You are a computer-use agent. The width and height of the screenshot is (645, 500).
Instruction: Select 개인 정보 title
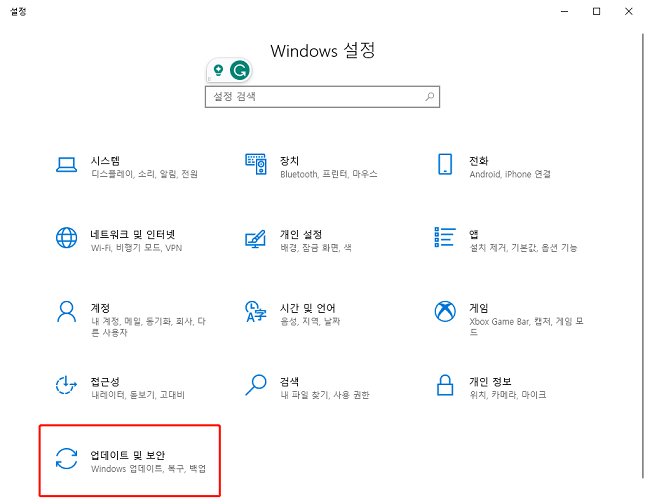[490, 382]
